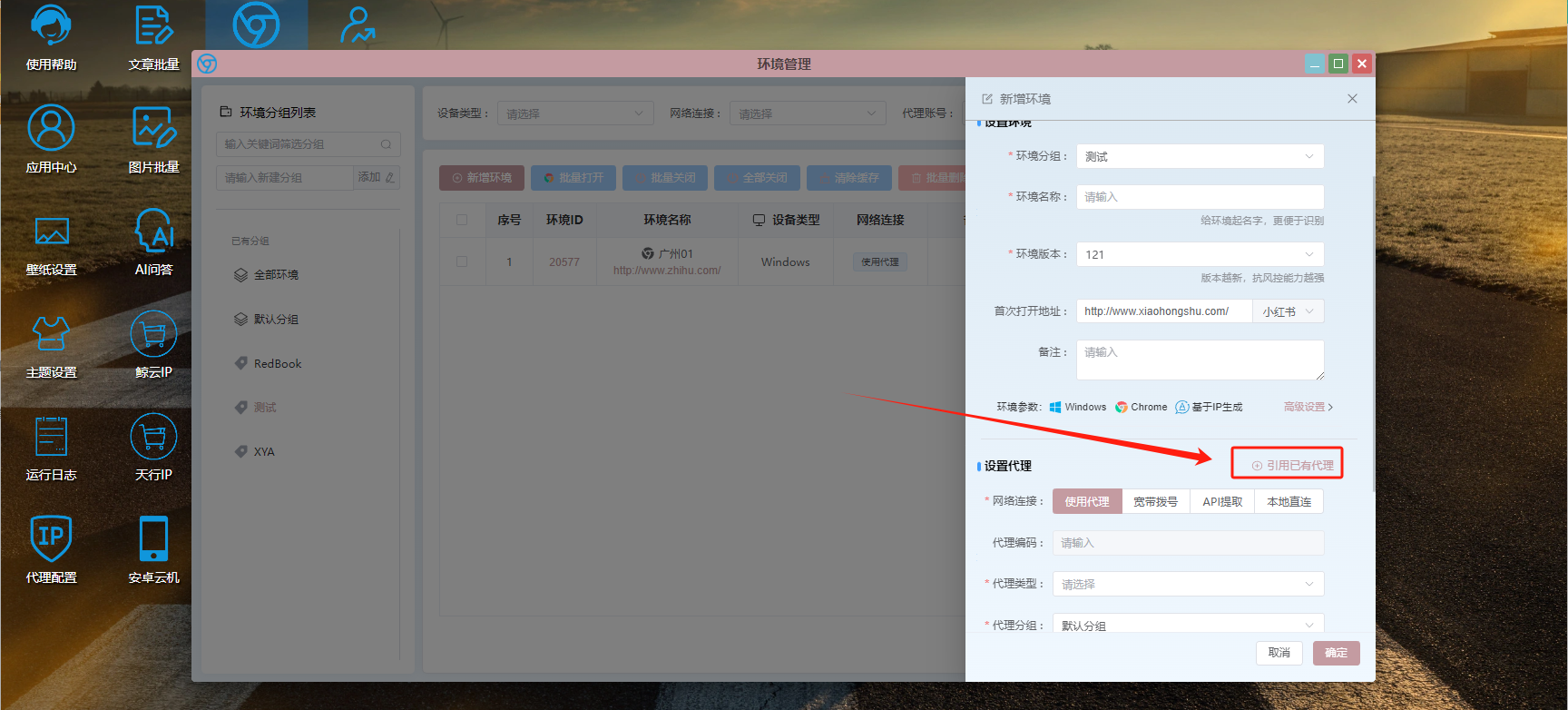The width and height of the screenshot is (1568, 710).
Task: Open the 代理配置 icon
Action: 51,549
